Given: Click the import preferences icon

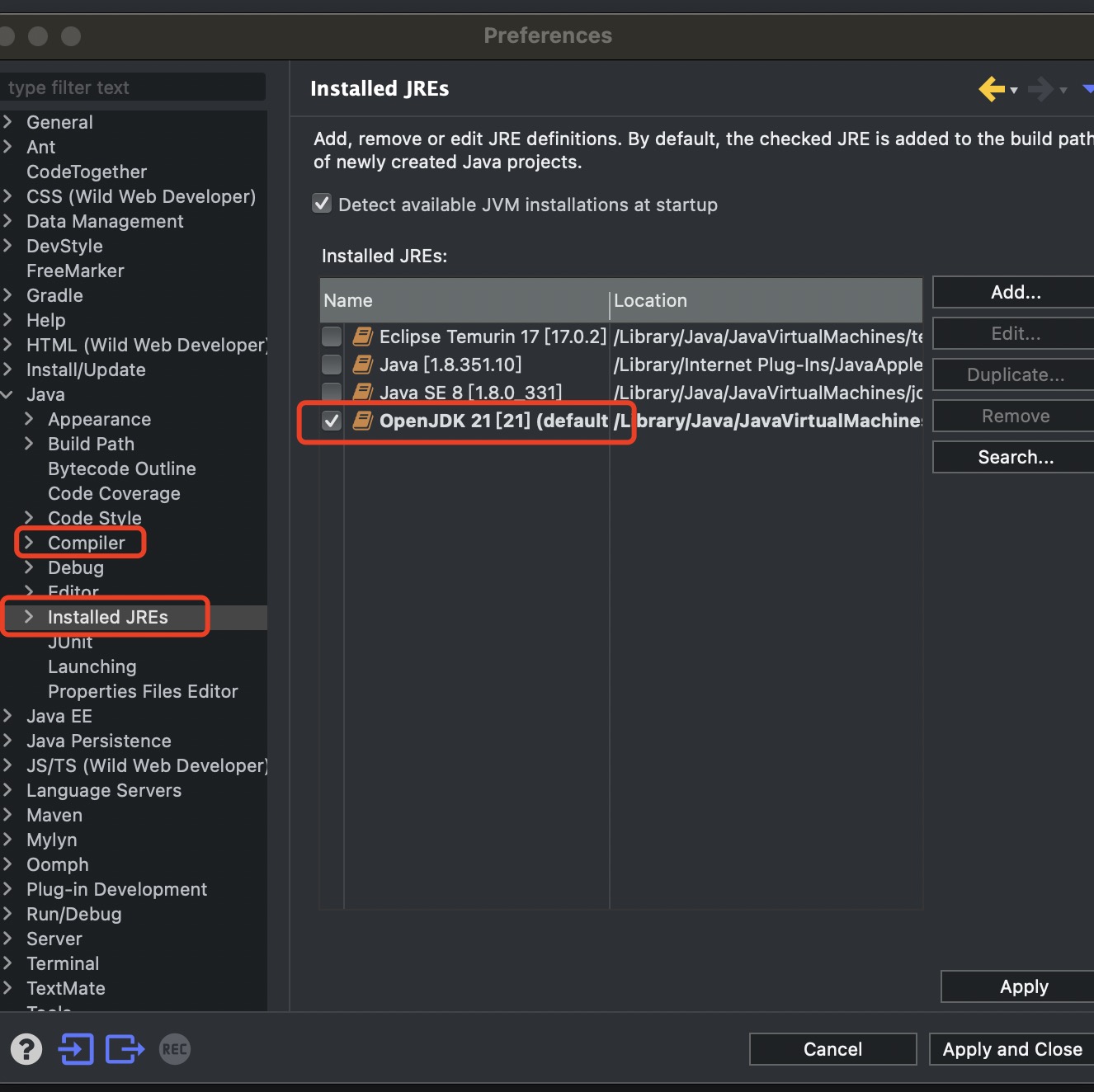Looking at the screenshot, I should tap(76, 1049).
